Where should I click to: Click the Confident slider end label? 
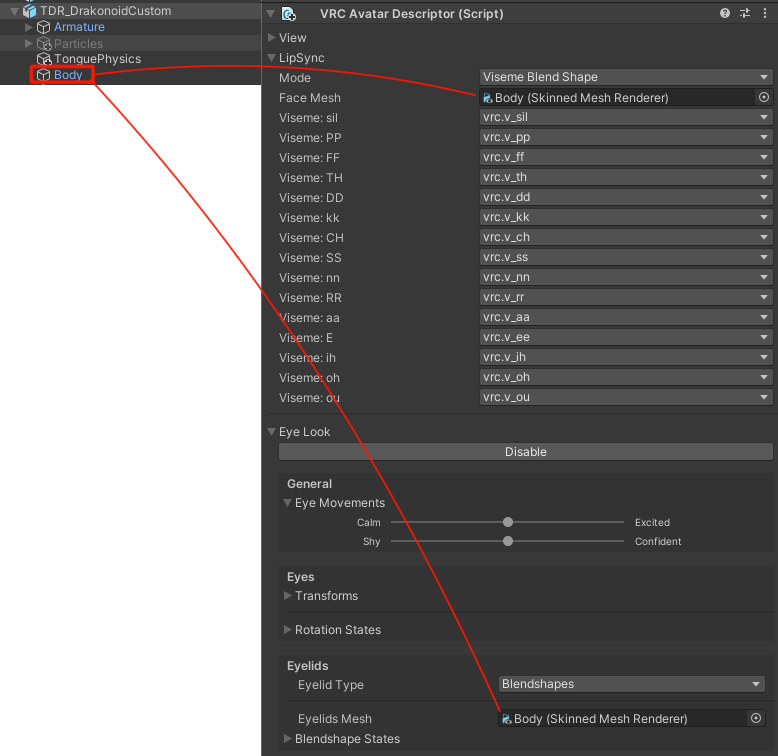pyautogui.click(x=658, y=541)
